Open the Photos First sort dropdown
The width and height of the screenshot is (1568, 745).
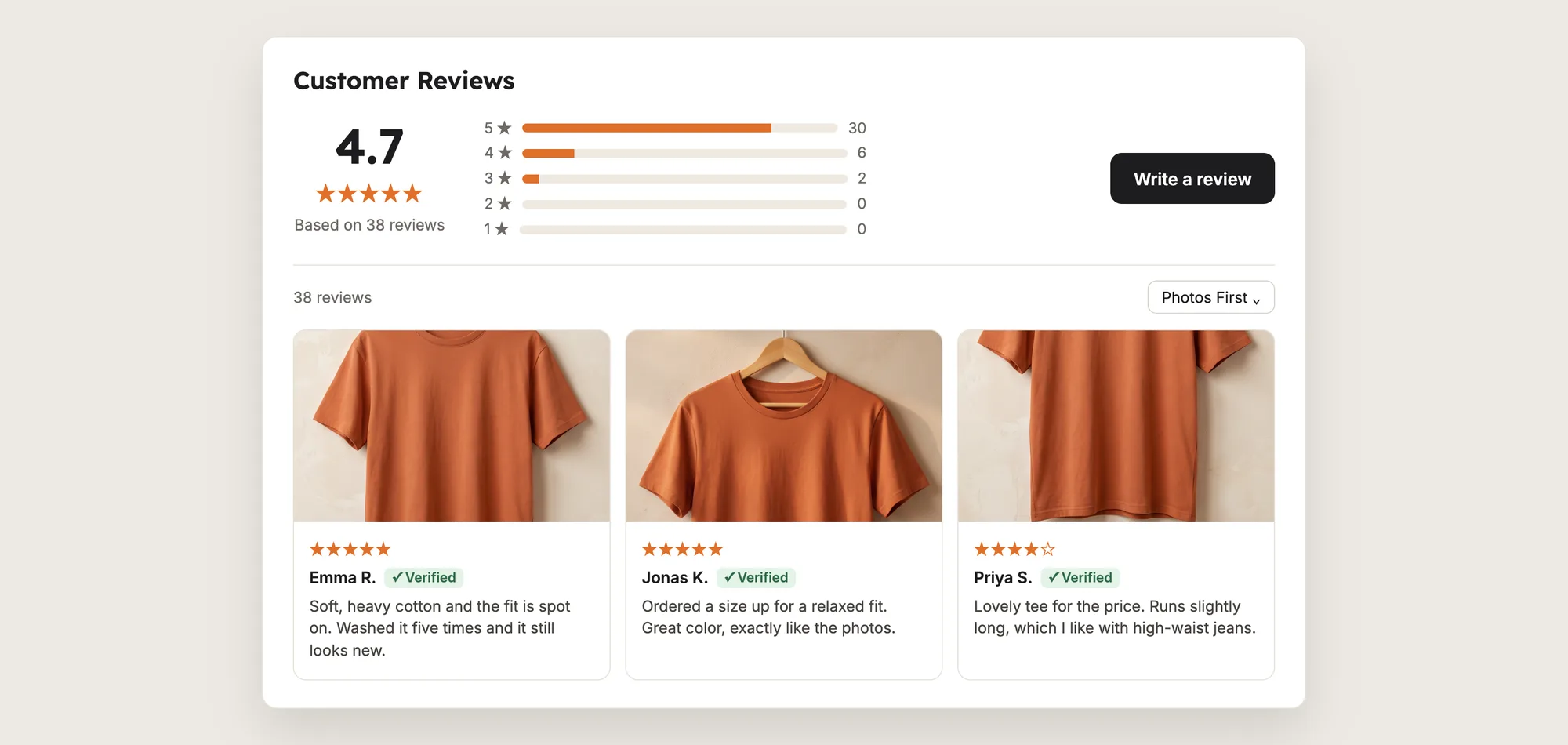1210,297
